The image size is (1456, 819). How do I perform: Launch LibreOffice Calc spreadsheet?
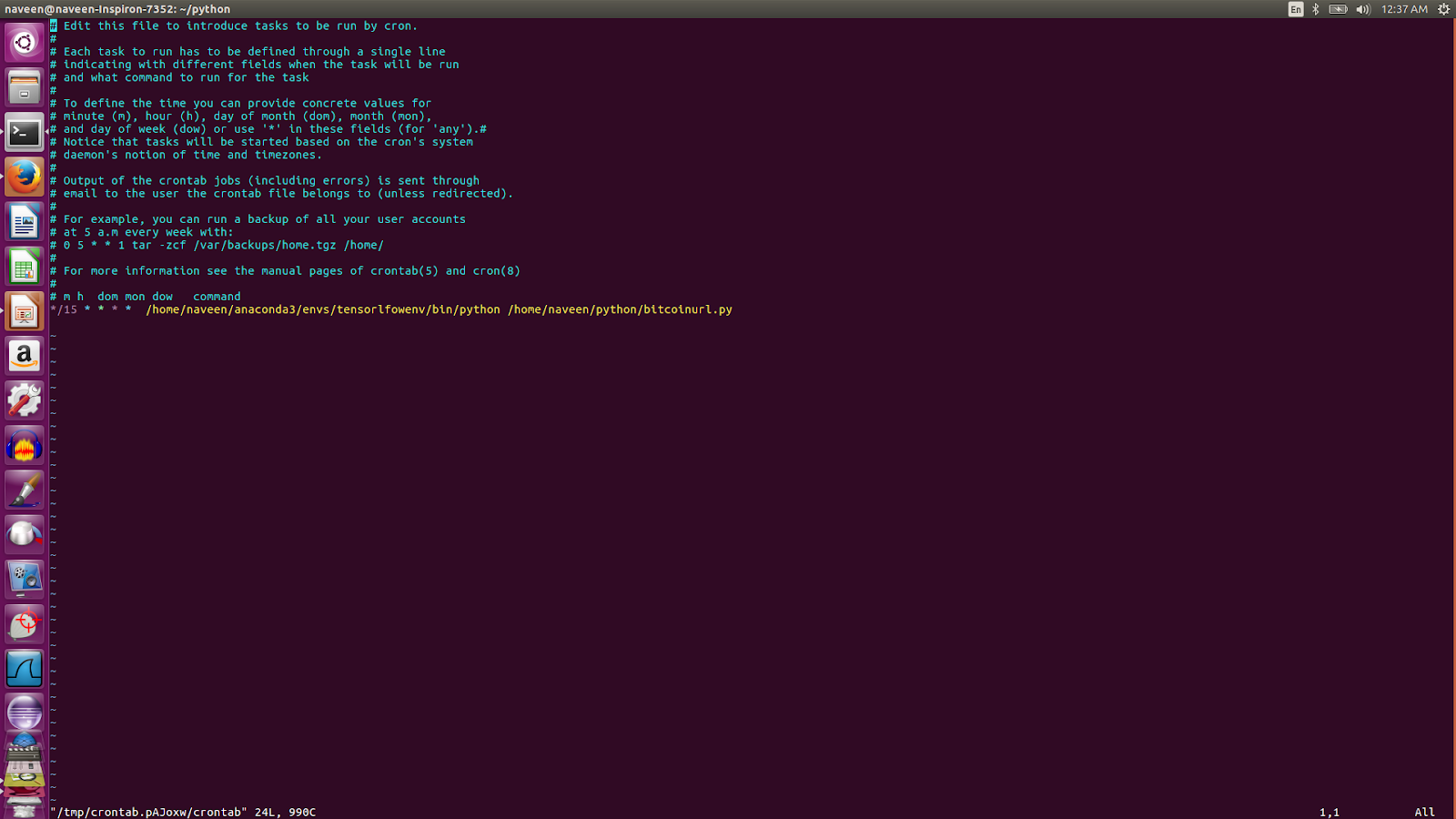(x=24, y=265)
